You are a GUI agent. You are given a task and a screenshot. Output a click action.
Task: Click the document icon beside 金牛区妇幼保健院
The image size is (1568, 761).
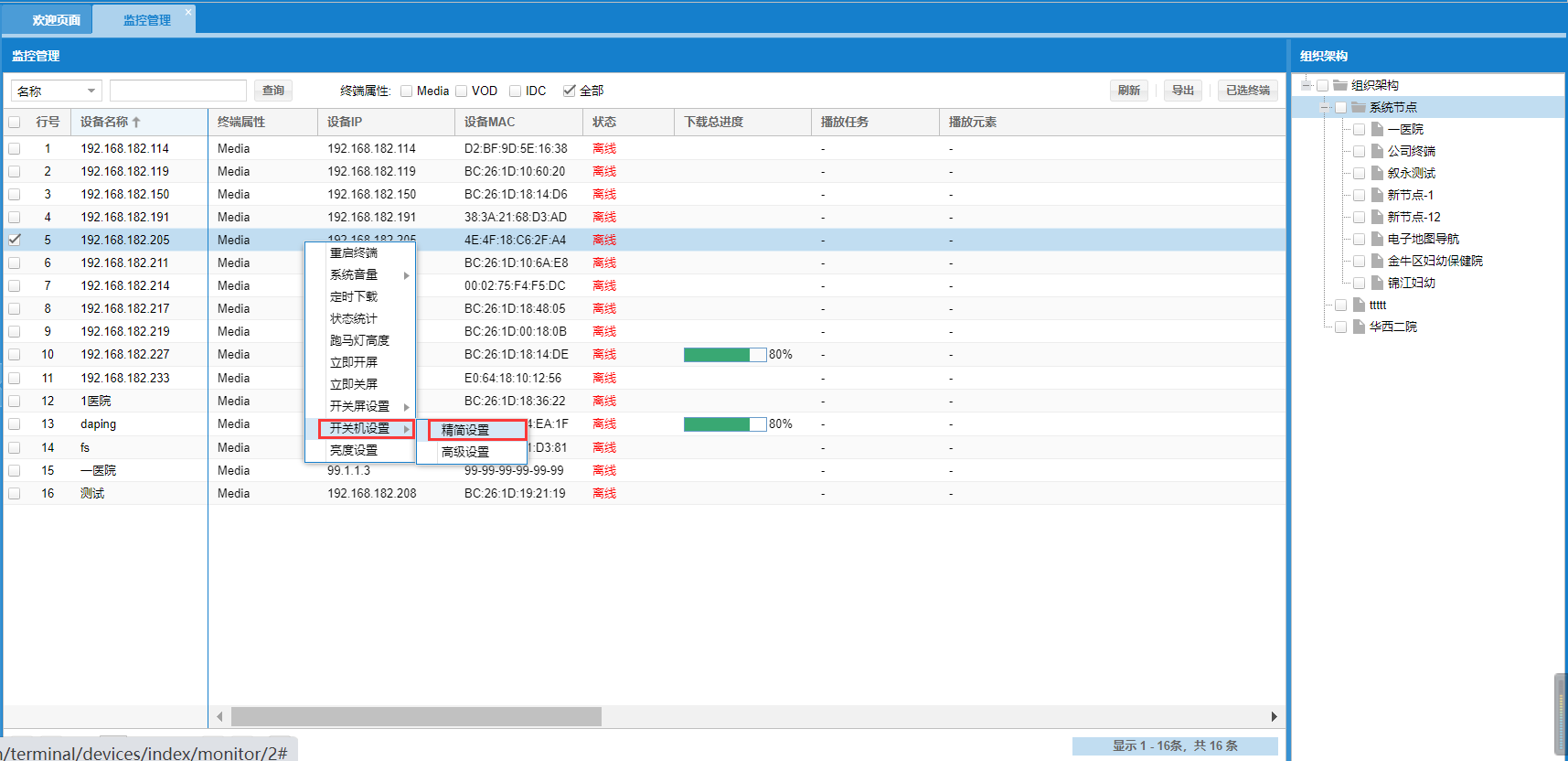[x=1377, y=261]
